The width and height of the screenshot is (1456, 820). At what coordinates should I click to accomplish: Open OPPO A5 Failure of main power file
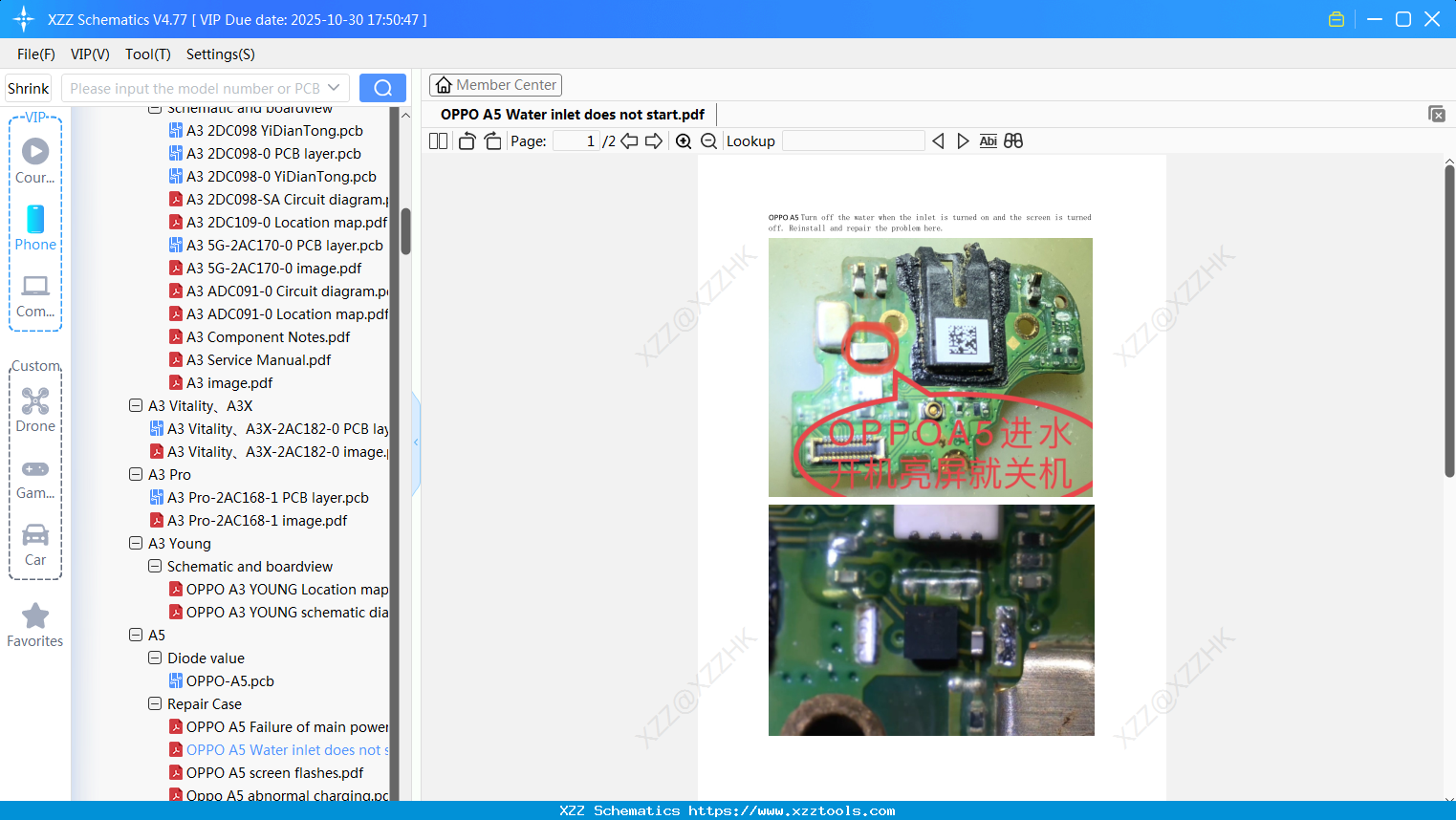tap(278, 726)
